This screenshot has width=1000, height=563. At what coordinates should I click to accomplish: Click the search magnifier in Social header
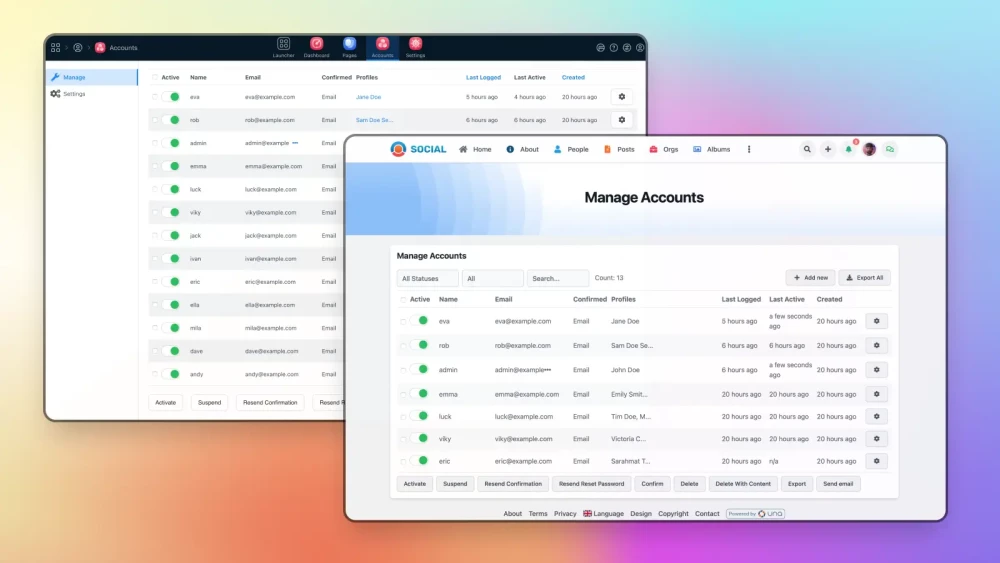point(807,149)
